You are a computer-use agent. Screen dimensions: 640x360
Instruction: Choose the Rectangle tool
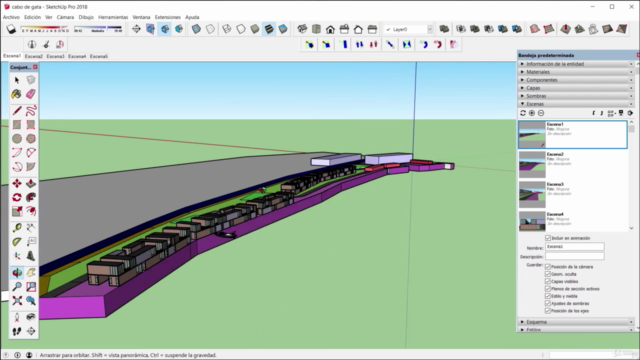[x=17, y=124]
